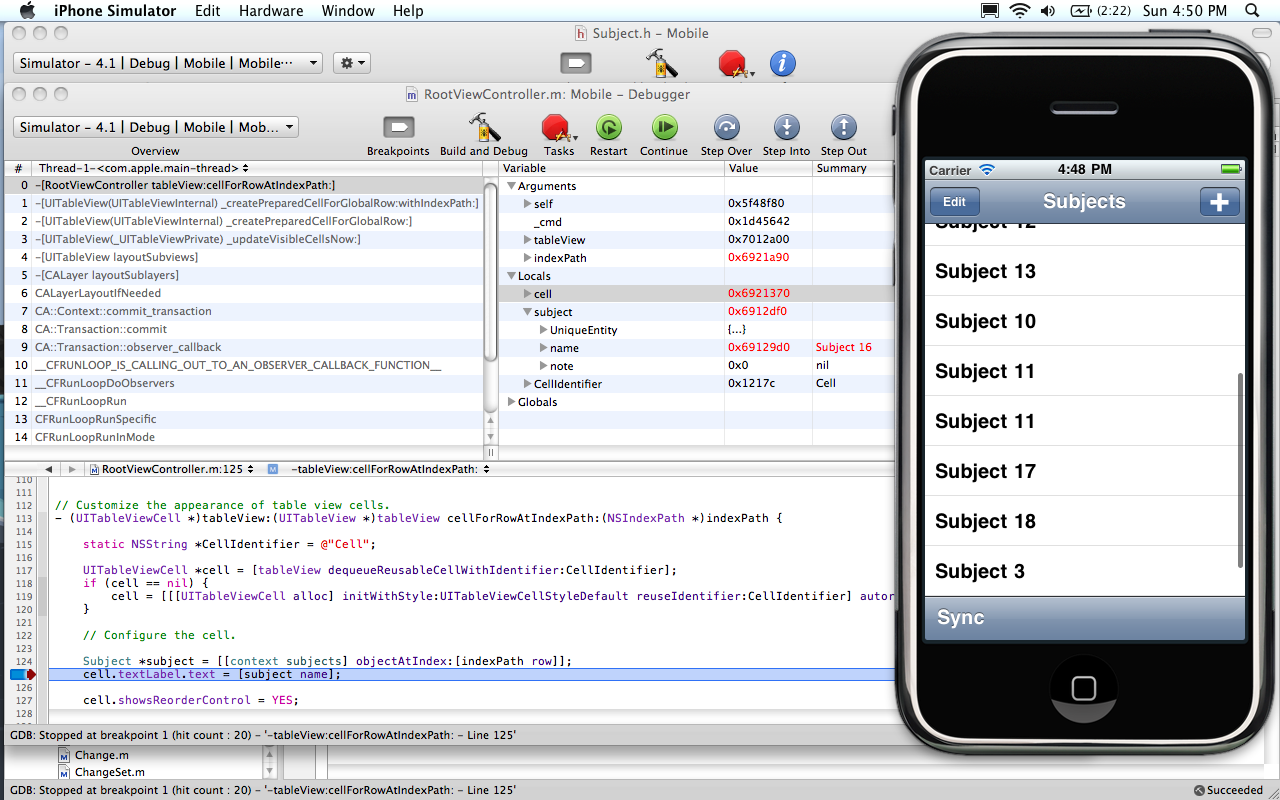The image size is (1280, 800).
Task: Open the Edit menu
Action: [x=208, y=11]
